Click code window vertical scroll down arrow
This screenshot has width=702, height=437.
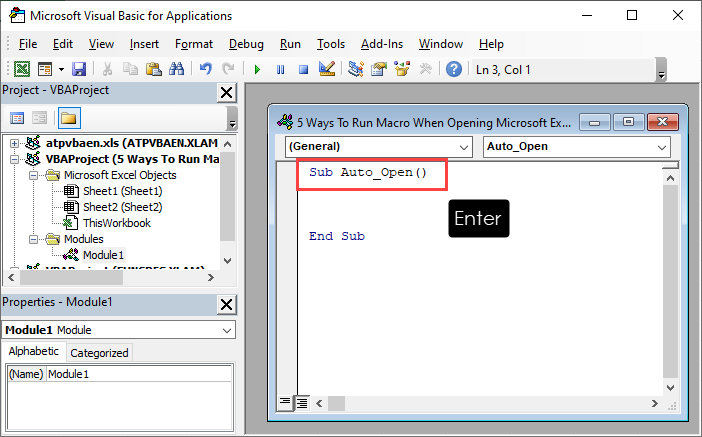670,388
